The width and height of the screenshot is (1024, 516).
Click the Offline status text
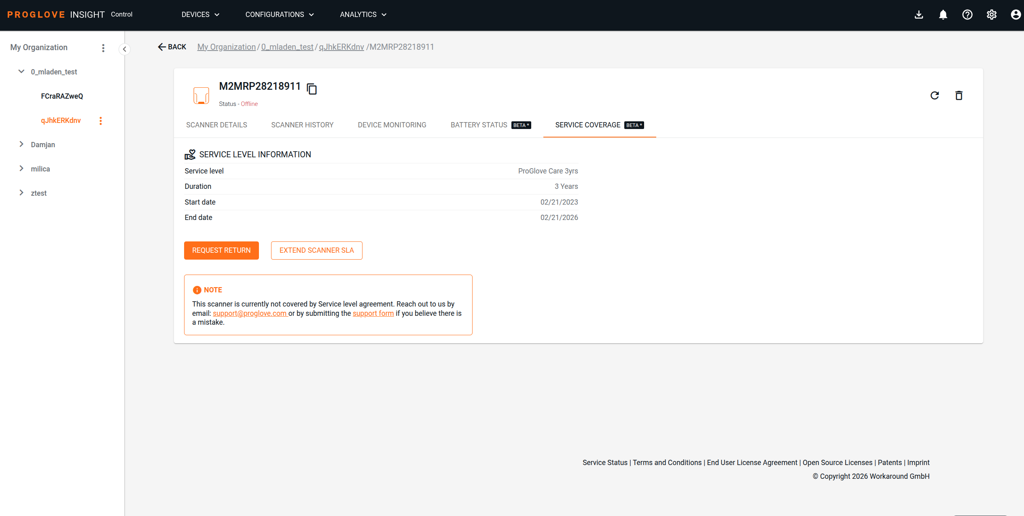[249, 104]
